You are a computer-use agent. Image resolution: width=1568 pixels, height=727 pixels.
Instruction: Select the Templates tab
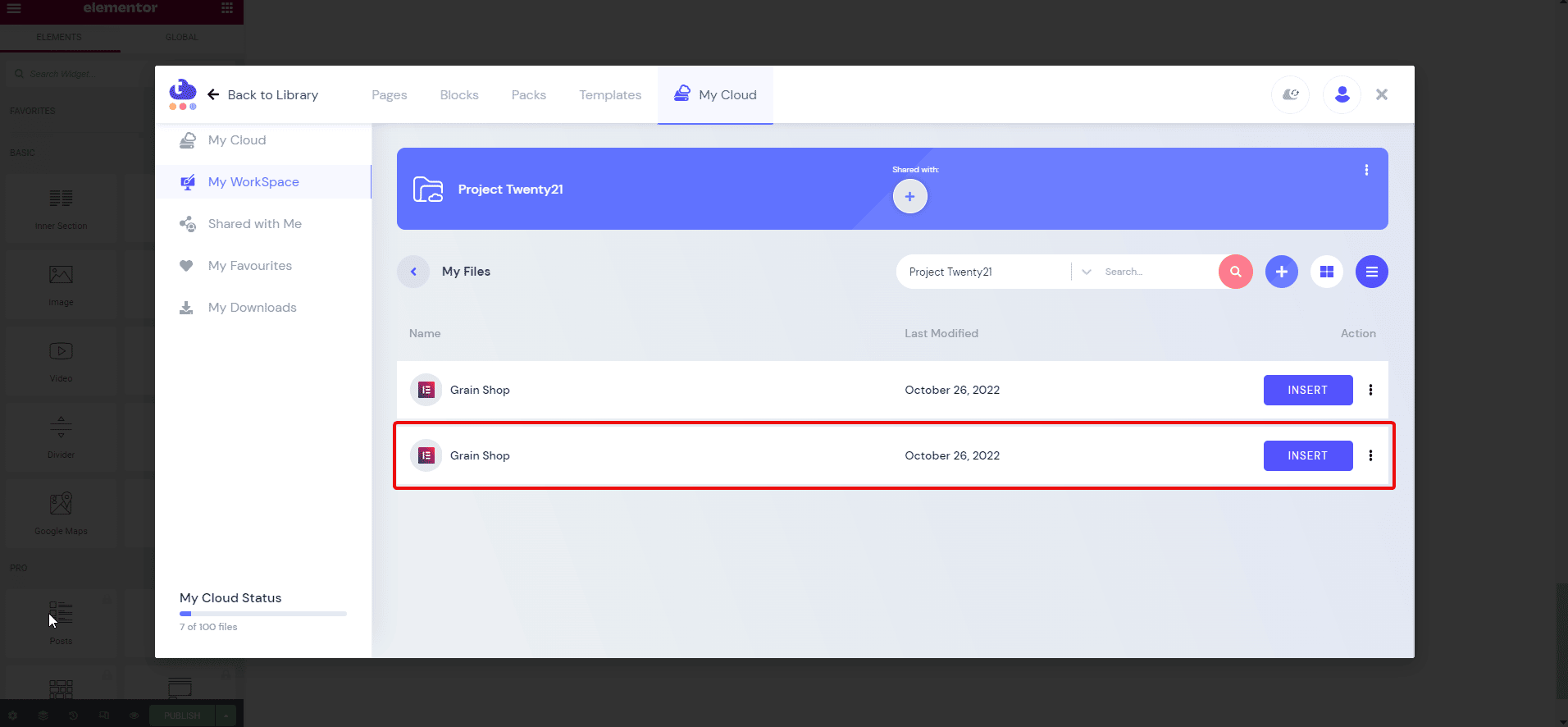tap(610, 95)
